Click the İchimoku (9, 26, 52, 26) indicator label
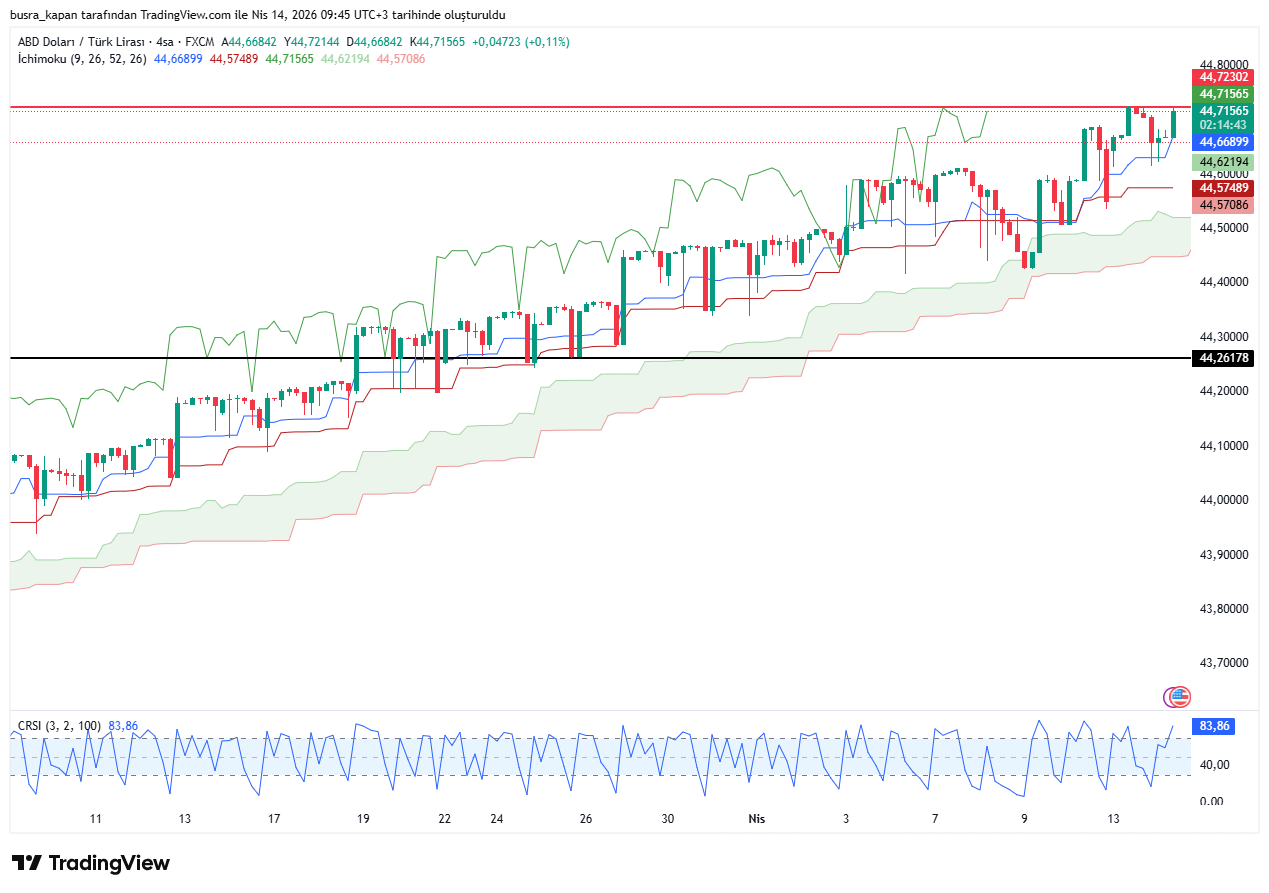 coord(82,59)
